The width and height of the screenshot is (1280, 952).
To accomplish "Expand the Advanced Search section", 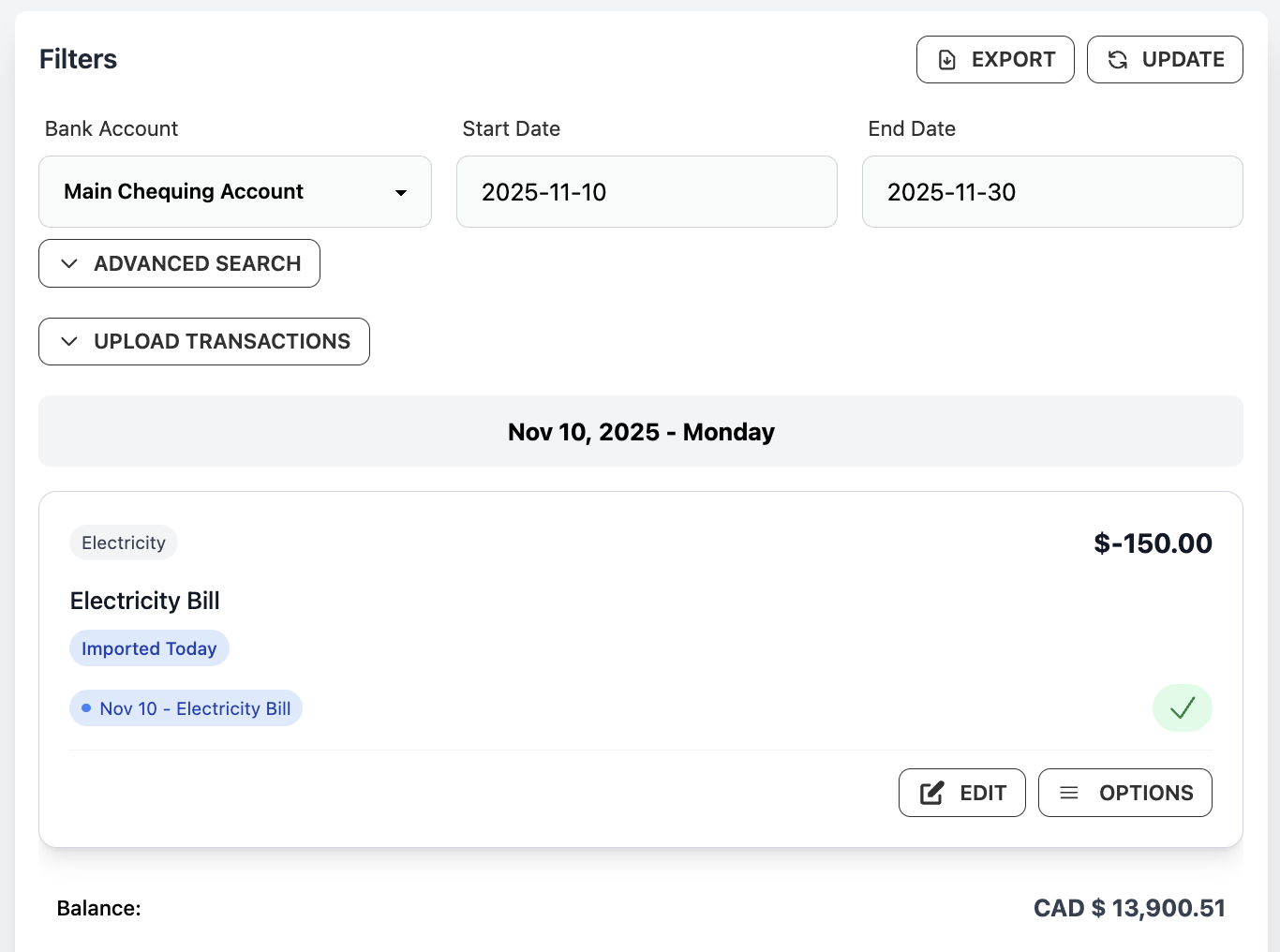I will (x=179, y=263).
